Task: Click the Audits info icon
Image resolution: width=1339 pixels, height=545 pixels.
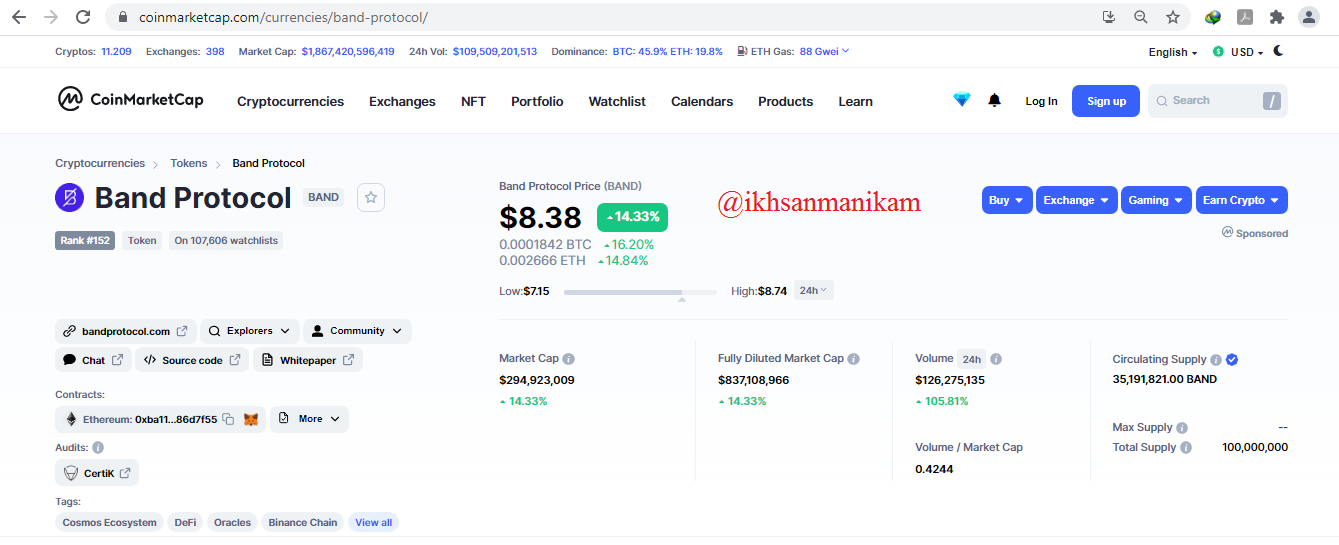Action: point(98,448)
